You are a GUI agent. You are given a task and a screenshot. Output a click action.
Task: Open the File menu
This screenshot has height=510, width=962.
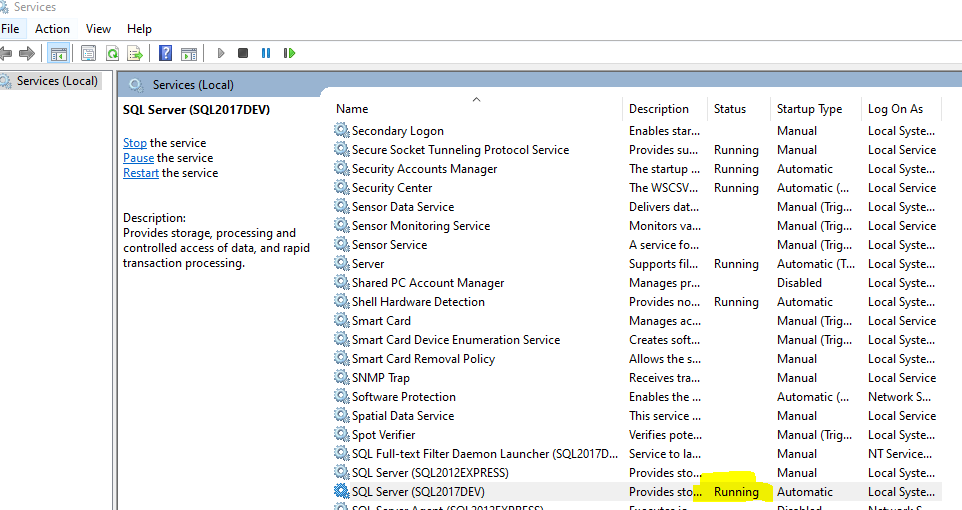coord(10,29)
